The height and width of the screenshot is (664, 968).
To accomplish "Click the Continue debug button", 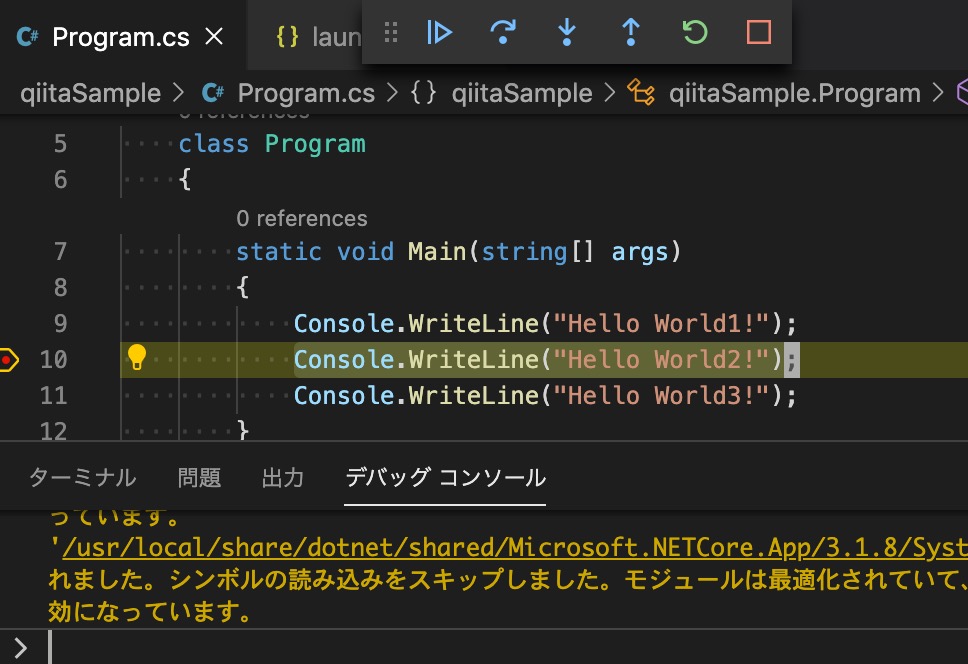I will 439,33.
